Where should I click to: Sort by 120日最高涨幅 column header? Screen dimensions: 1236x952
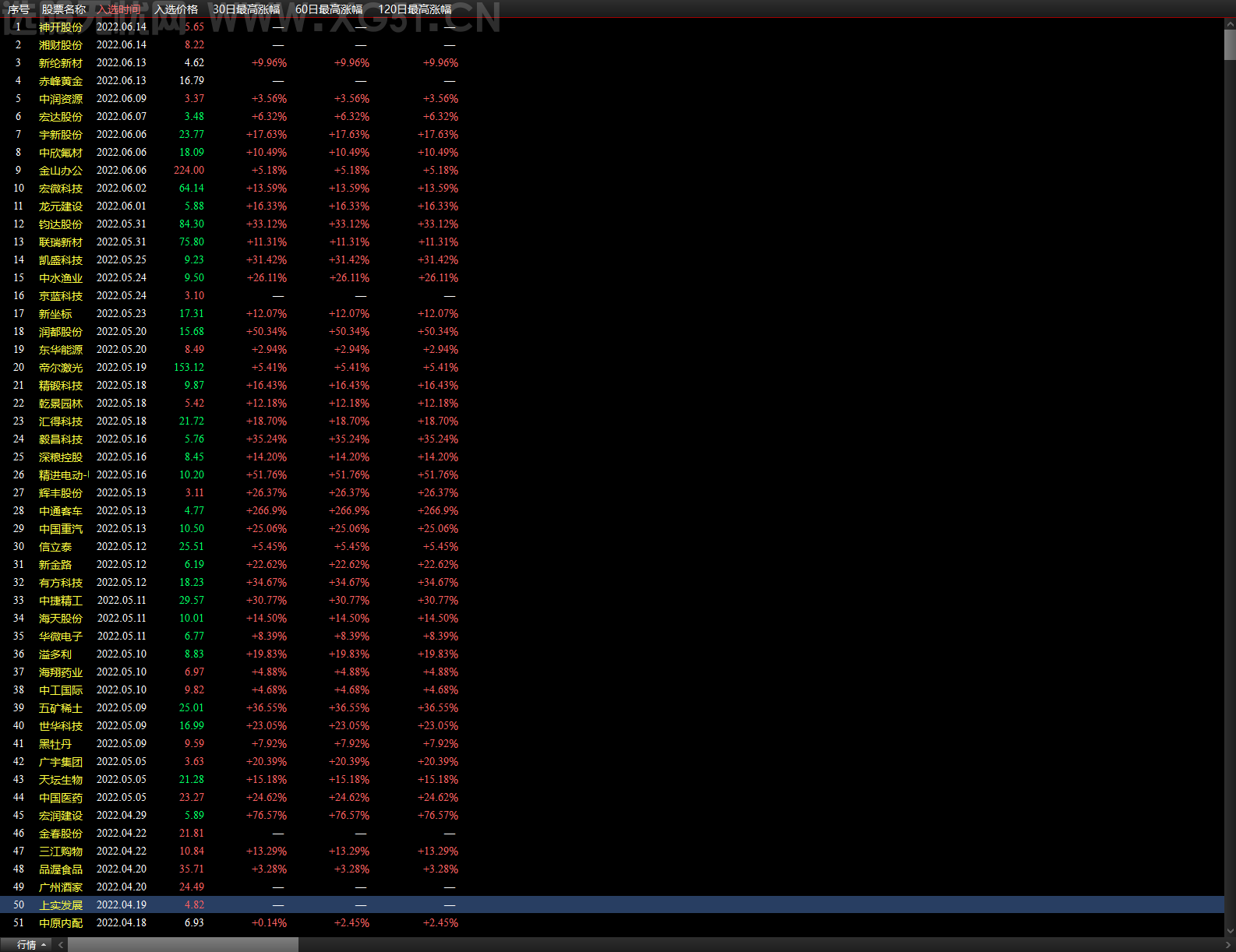point(415,9)
